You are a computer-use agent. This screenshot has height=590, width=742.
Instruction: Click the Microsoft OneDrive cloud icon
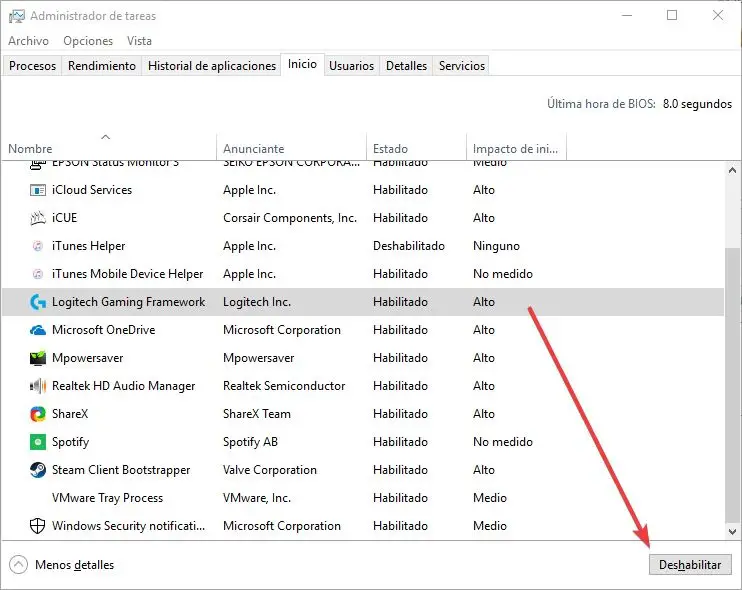coord(38,330)
